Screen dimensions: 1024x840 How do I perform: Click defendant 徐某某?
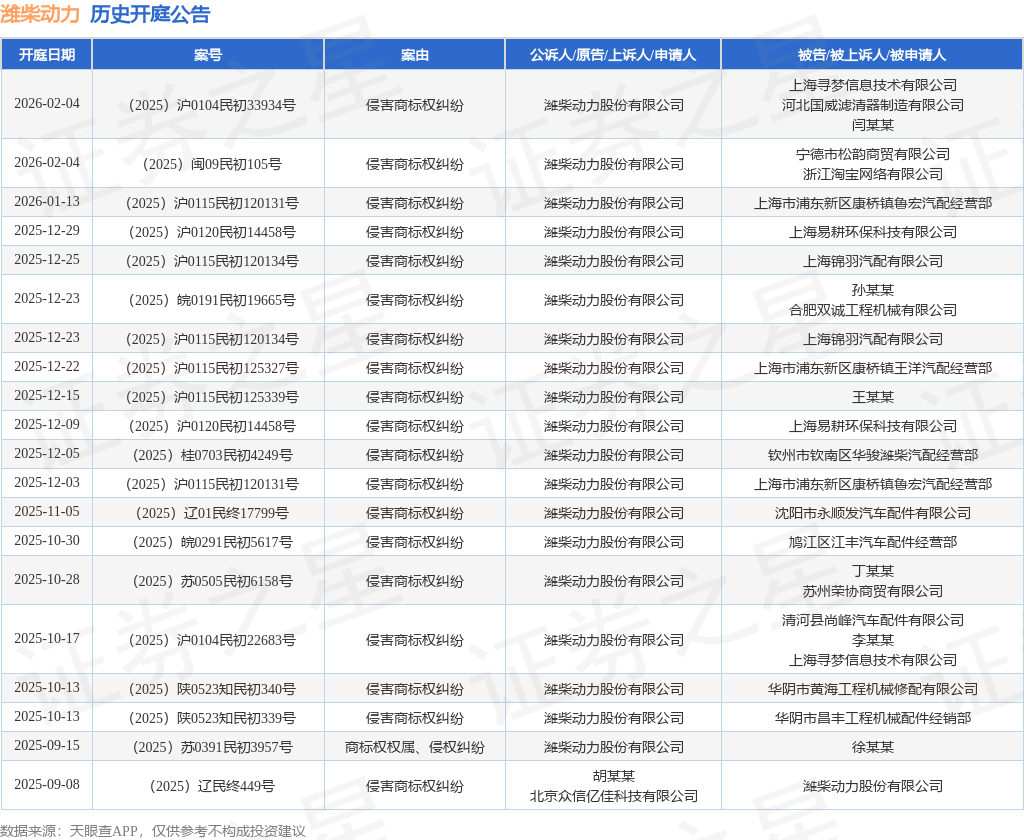coord(873,747)
